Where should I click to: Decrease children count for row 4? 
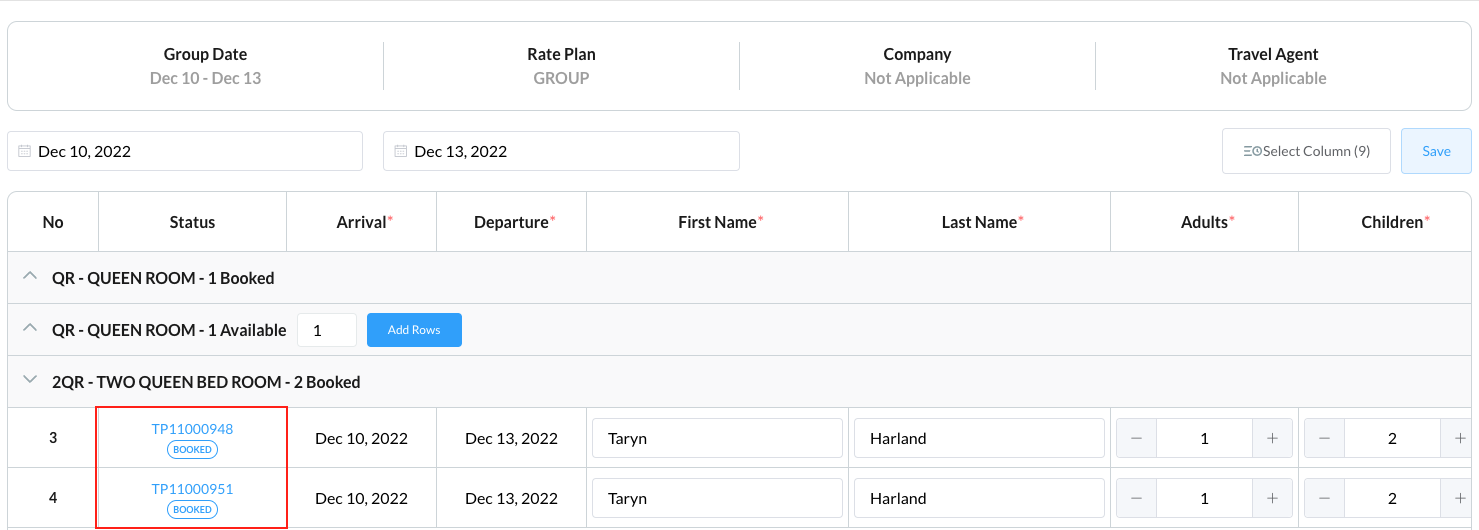coord(1324,498)
